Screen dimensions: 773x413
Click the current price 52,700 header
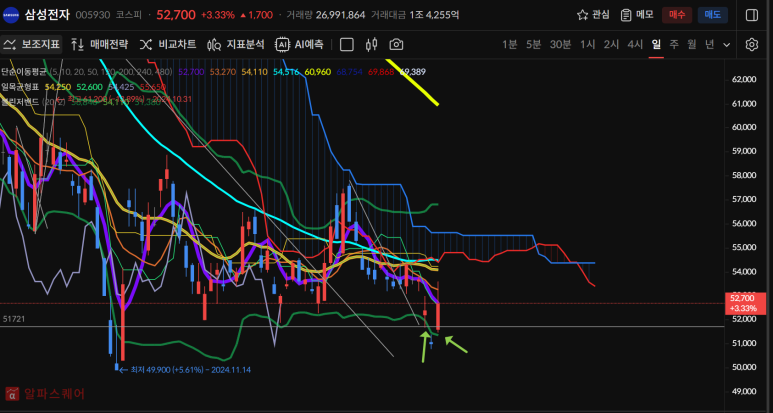point(176,15)
